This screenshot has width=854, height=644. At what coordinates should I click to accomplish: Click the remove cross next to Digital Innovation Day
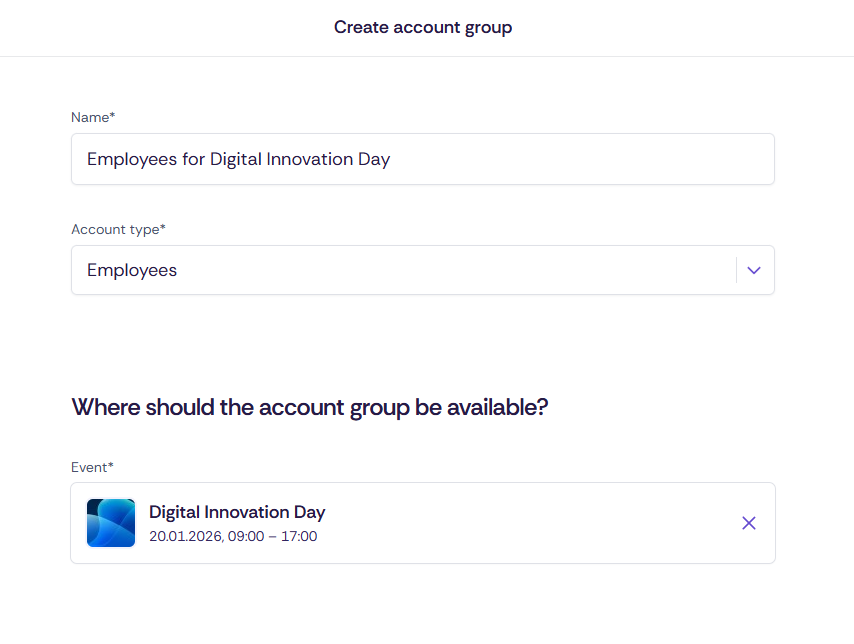(748, 522)
